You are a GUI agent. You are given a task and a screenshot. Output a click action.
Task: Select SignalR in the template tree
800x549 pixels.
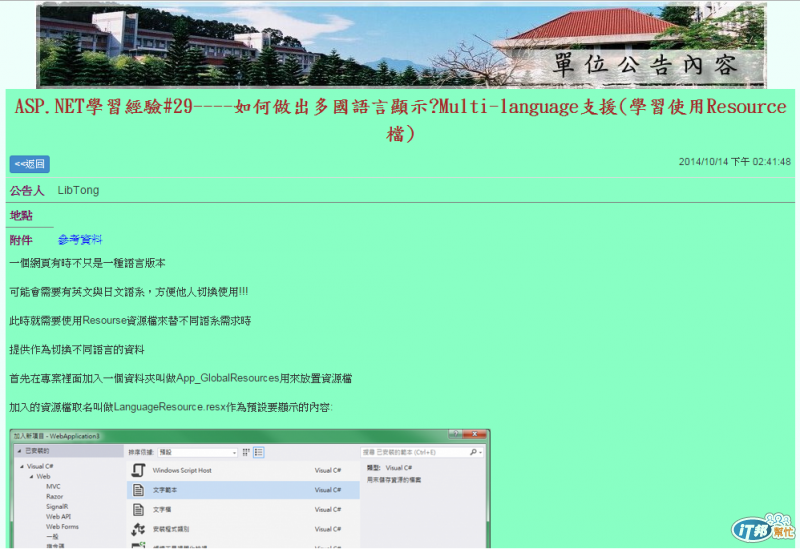[57, 507]
